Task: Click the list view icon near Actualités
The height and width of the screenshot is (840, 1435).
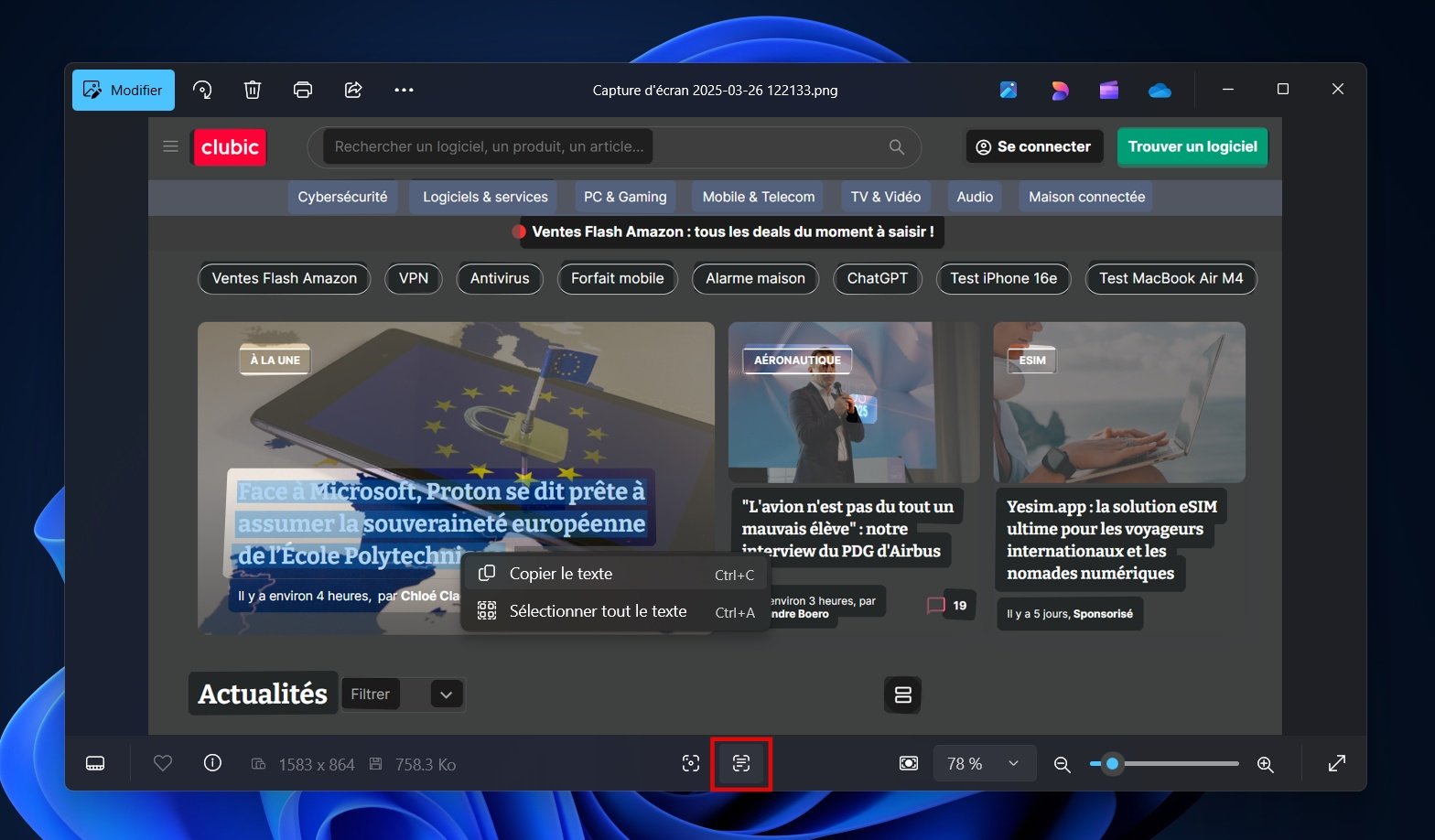Action: (x=902, y=695)
